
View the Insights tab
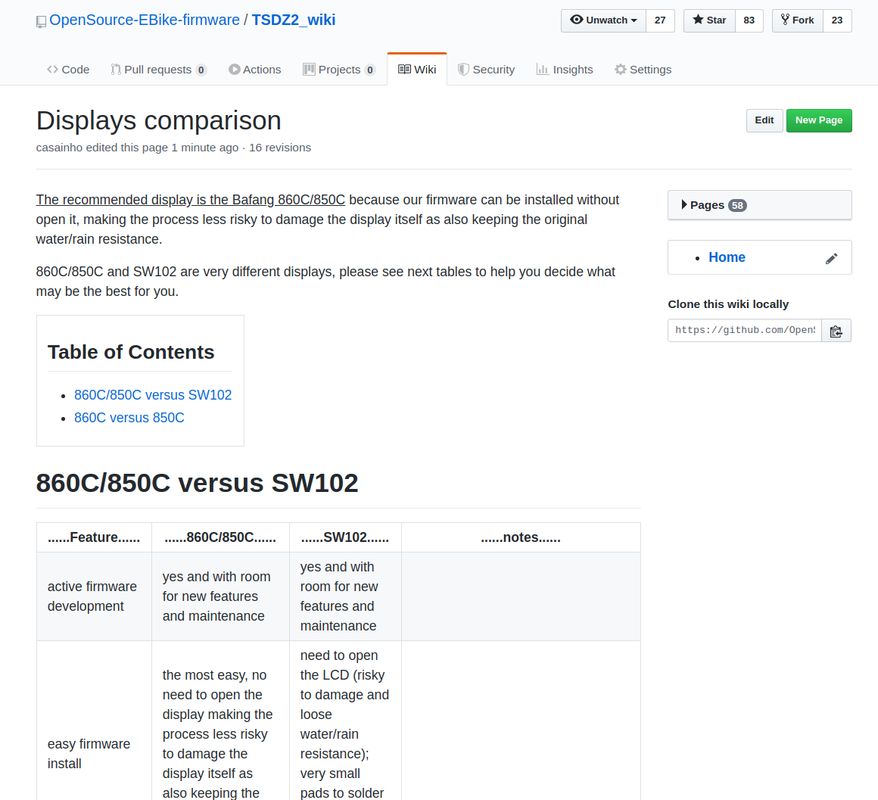(x=564, y=69)
